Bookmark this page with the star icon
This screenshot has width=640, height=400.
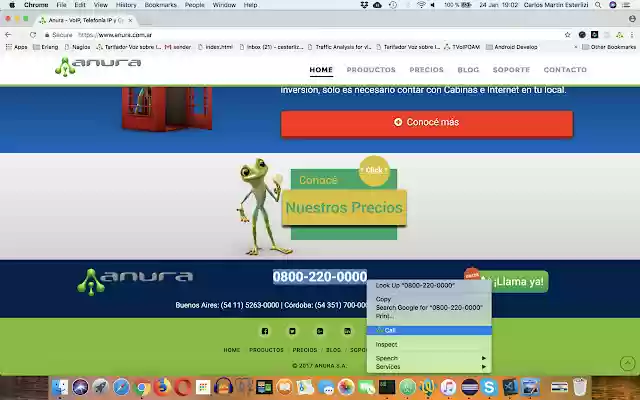tap(567, 35)
